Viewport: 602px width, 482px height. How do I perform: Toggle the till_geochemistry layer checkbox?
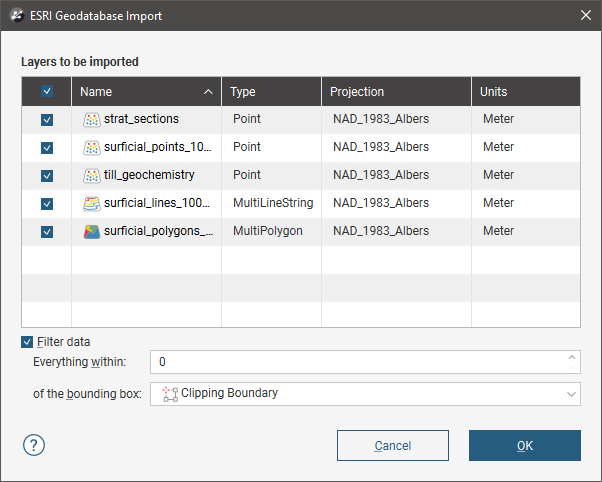[x=47, y=175]
